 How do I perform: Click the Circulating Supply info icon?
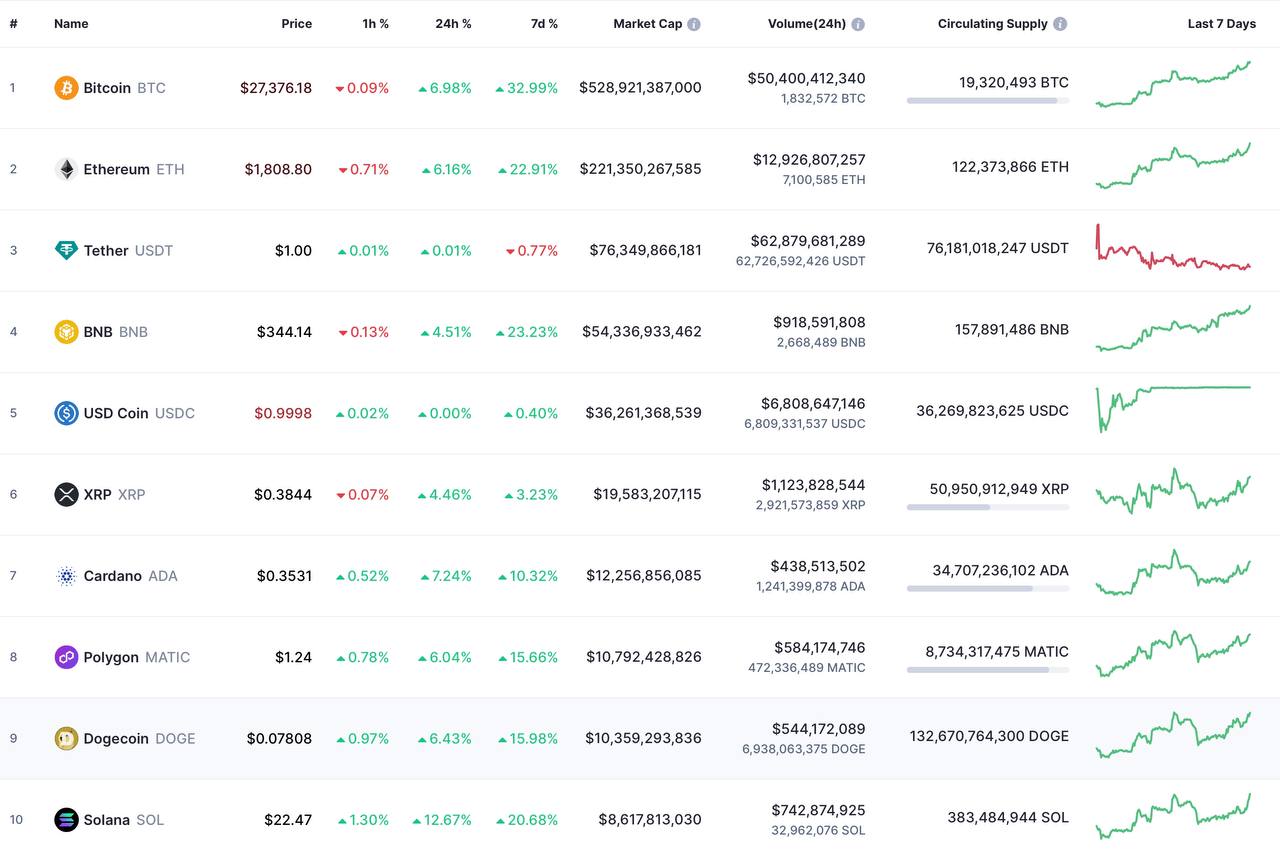(1060, 24)
